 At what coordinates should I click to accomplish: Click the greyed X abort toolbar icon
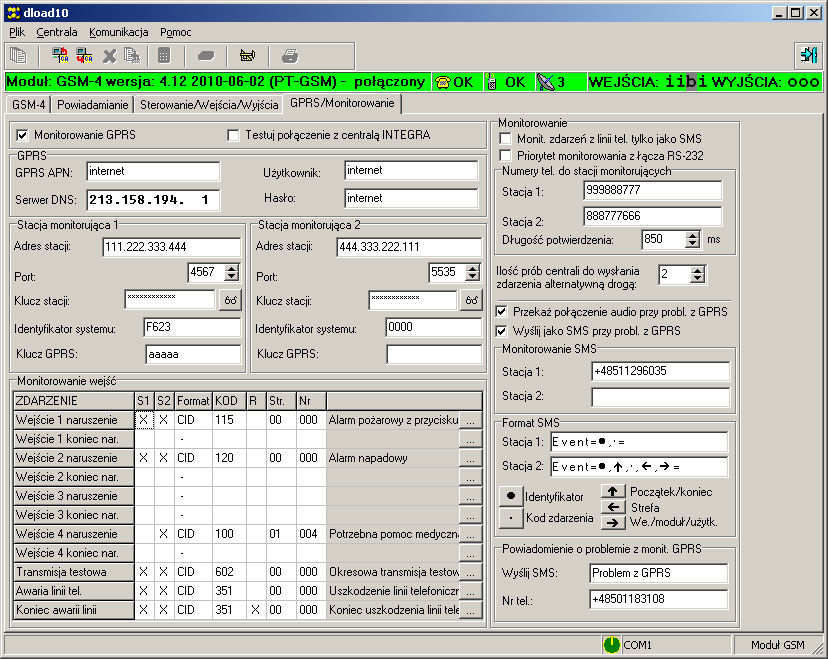[109, 55]
